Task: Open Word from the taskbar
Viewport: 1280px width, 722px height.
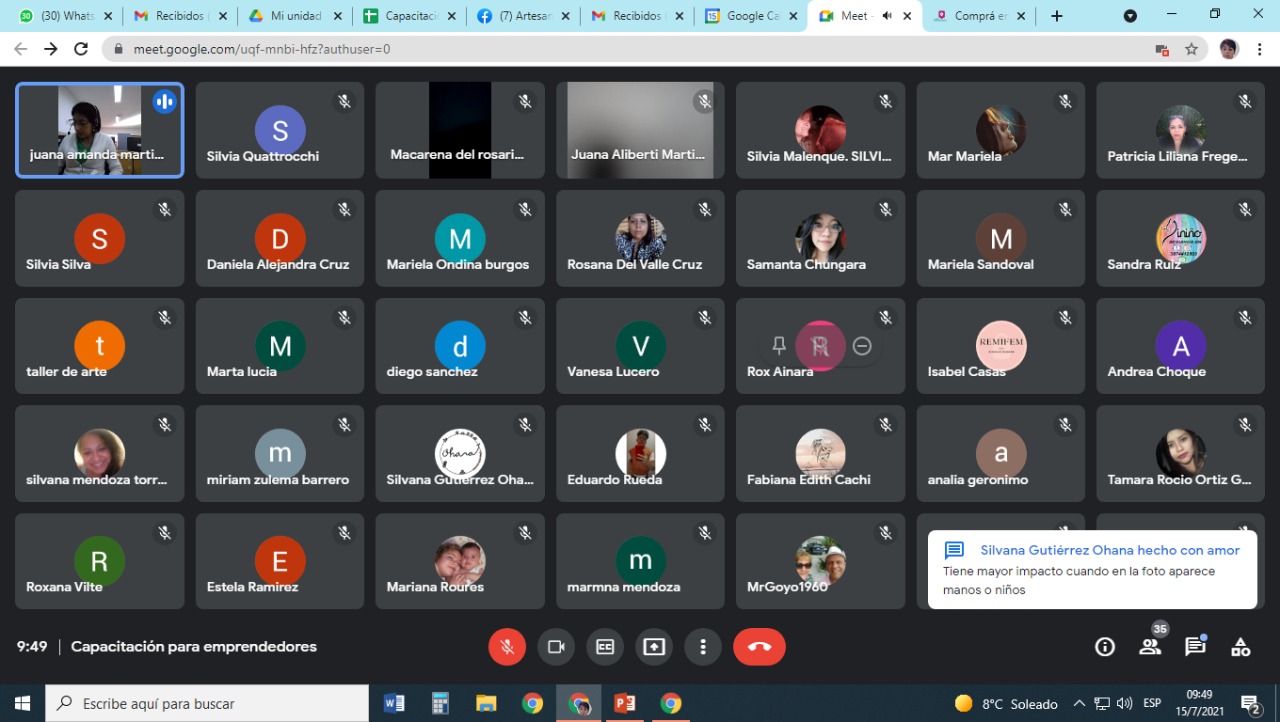Action: point(394,704)
